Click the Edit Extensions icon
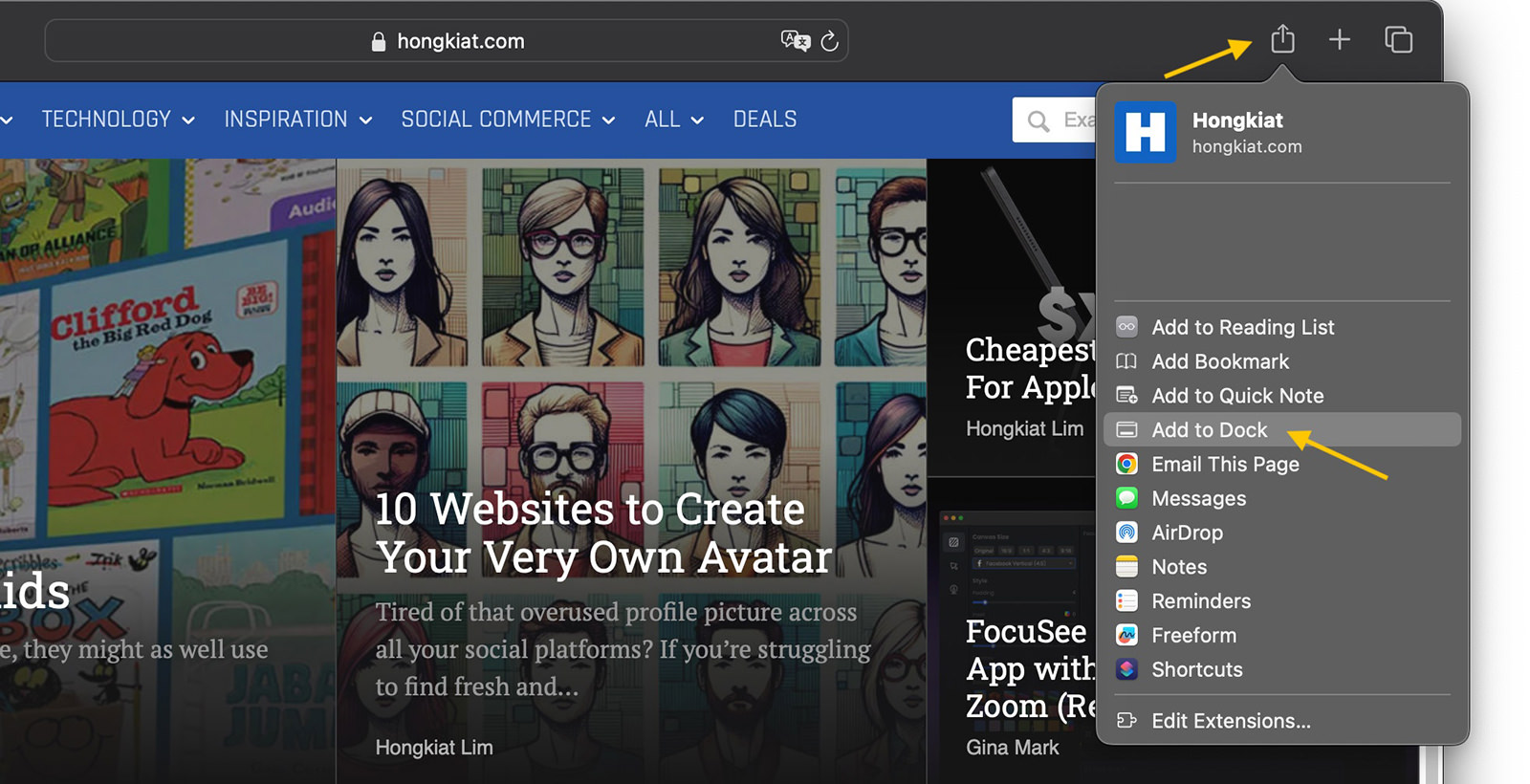 [1127, 721]
